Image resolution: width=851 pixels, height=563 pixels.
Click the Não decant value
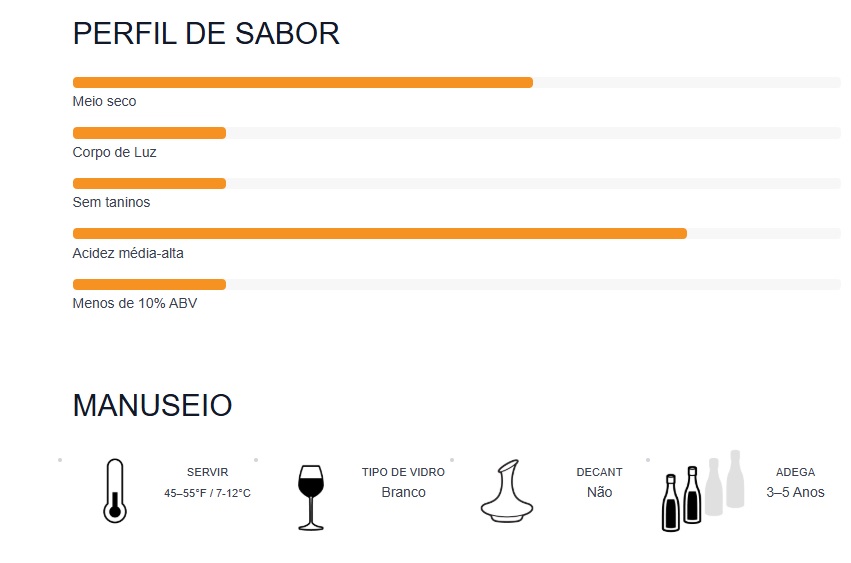[599, 492]
